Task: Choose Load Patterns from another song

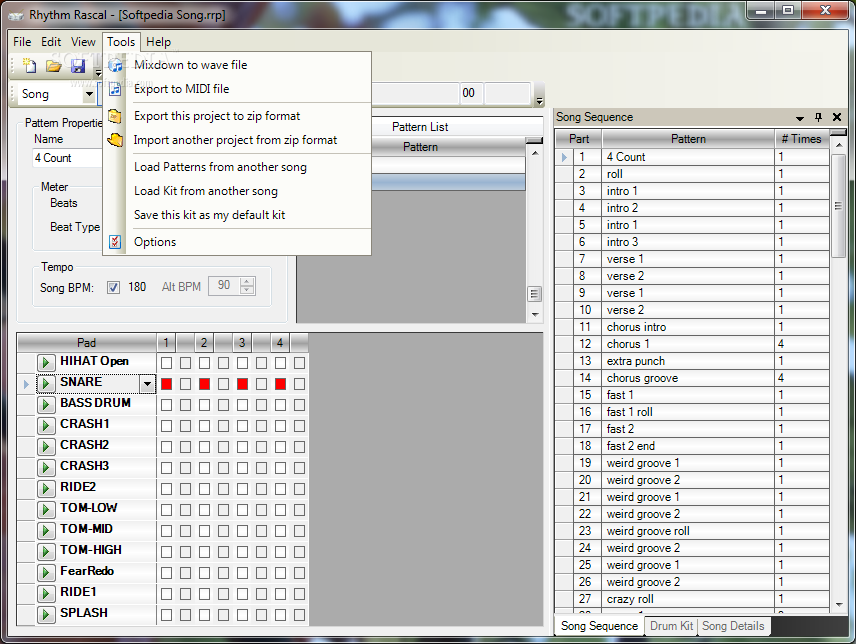Action: (x=221, y=167)
